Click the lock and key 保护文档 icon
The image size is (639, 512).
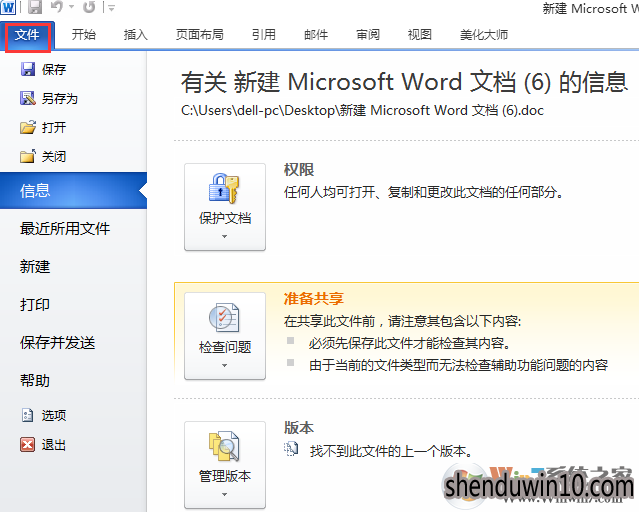(224, 188)
